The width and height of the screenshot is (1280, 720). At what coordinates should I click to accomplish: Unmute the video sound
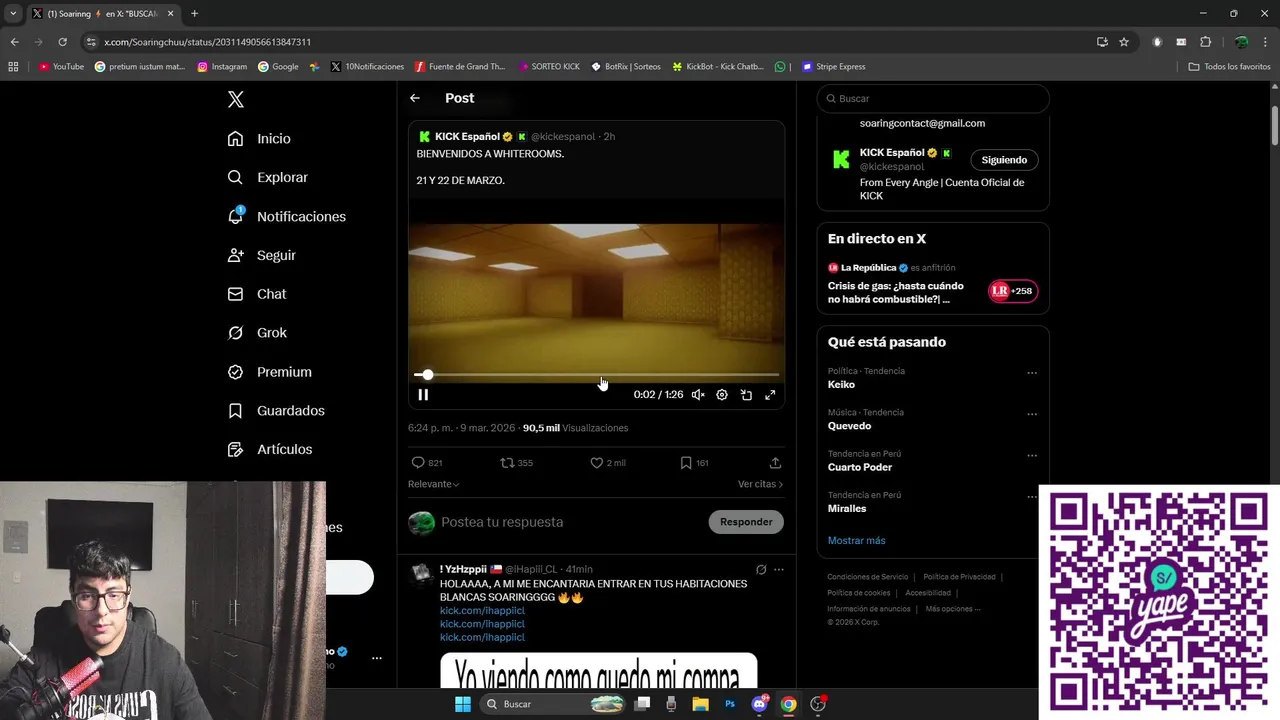coord(698,395)
